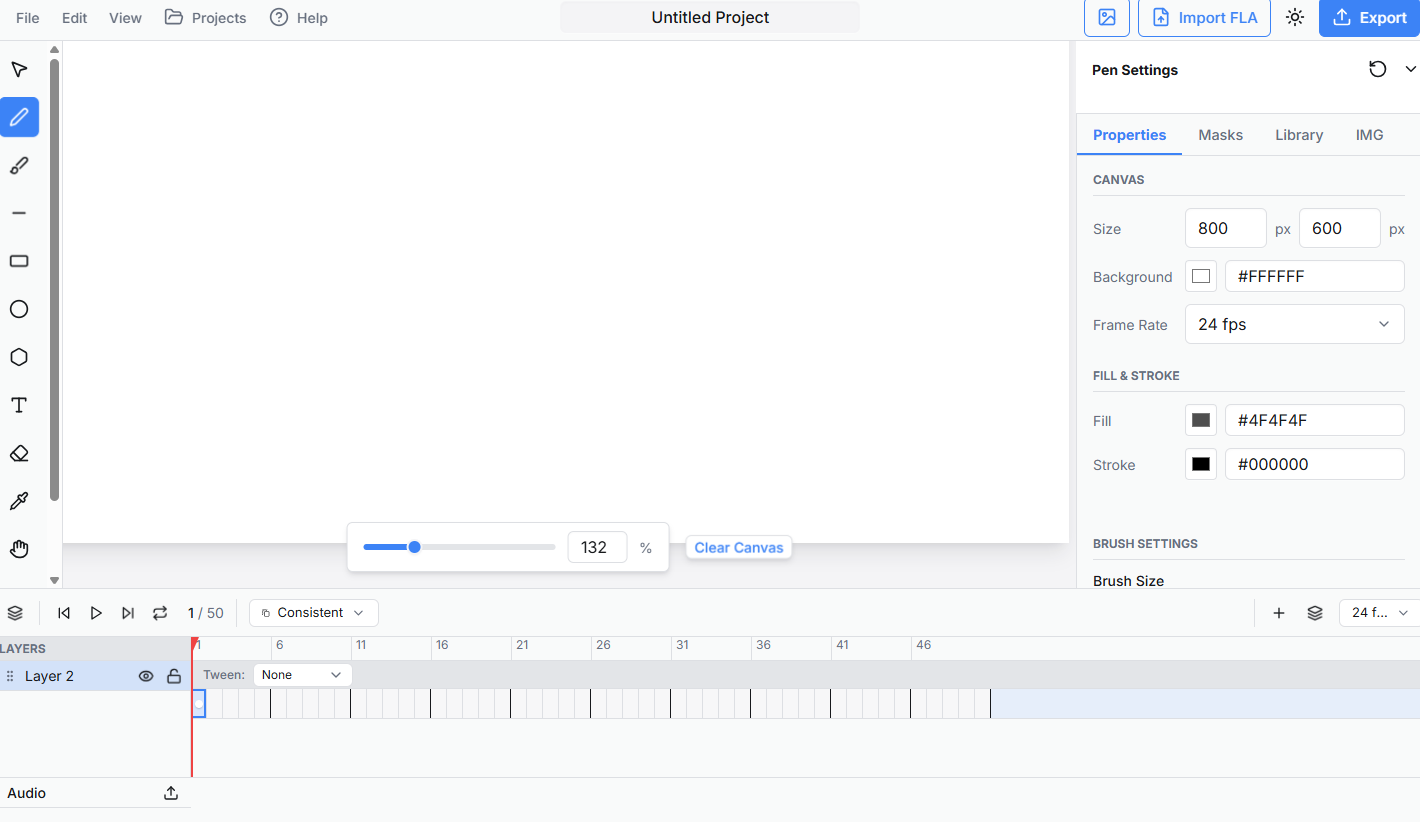Open the Help menu
Image resolution: width=1420 pixels, height=822 pixels.
pos(299,18)
